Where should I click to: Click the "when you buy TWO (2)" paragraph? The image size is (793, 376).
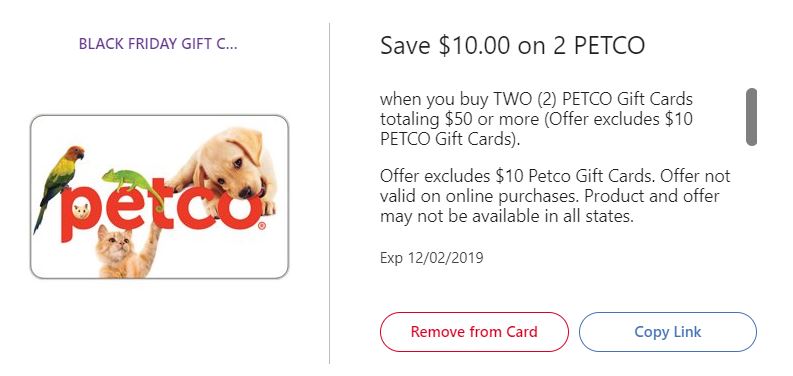point(536,119)
